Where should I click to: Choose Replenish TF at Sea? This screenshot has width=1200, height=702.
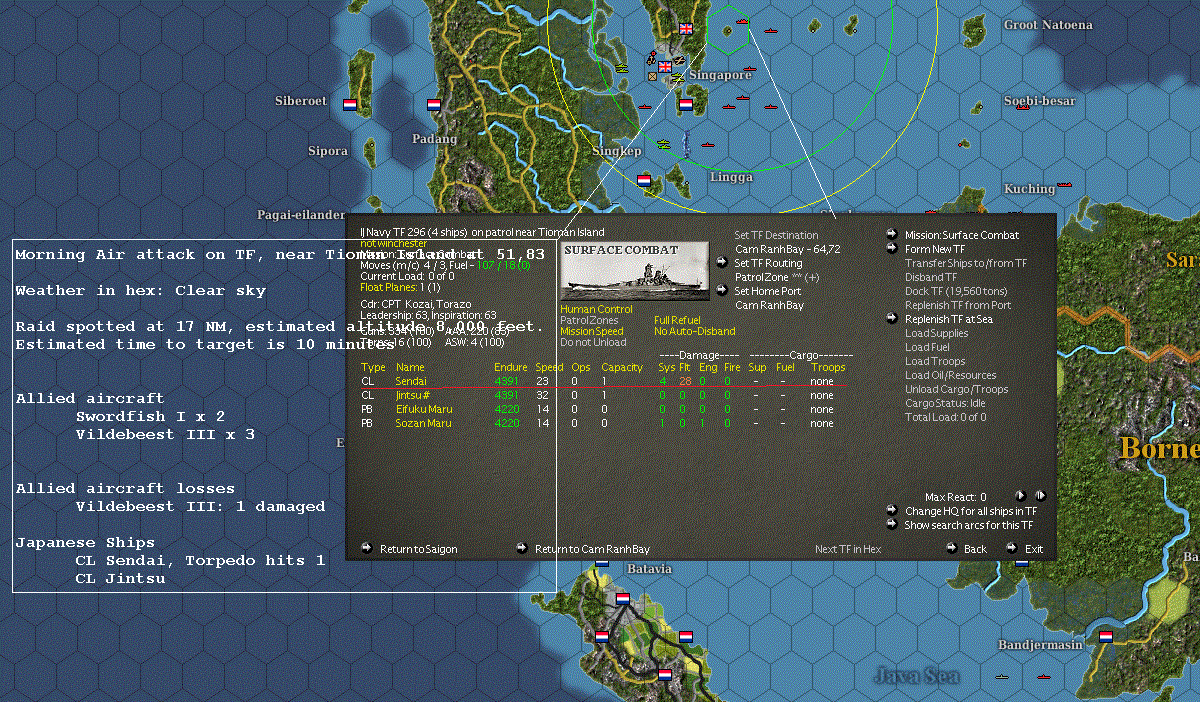pos(949,319)
